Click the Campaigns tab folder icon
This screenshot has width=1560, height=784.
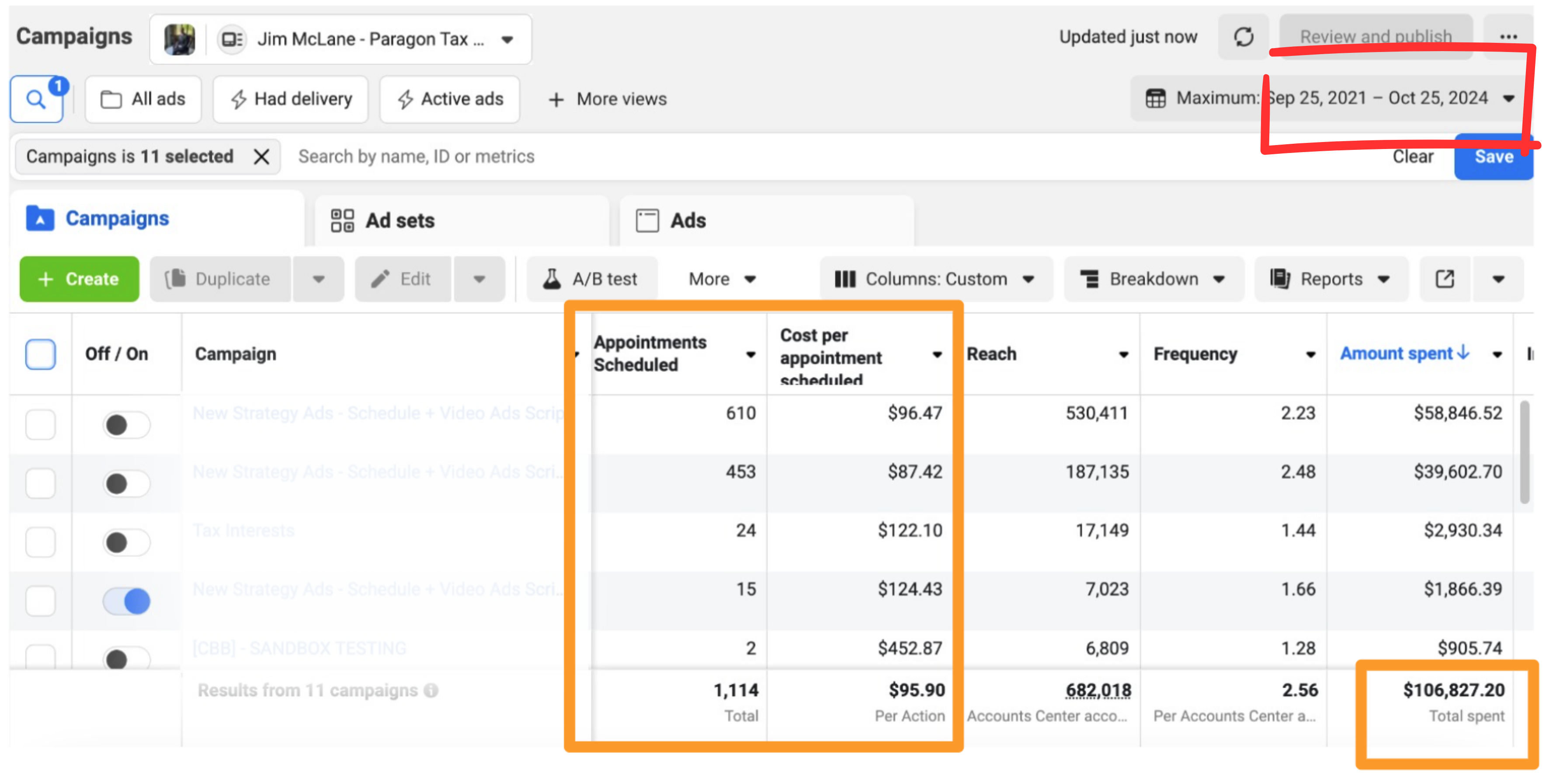pos(40,219)
